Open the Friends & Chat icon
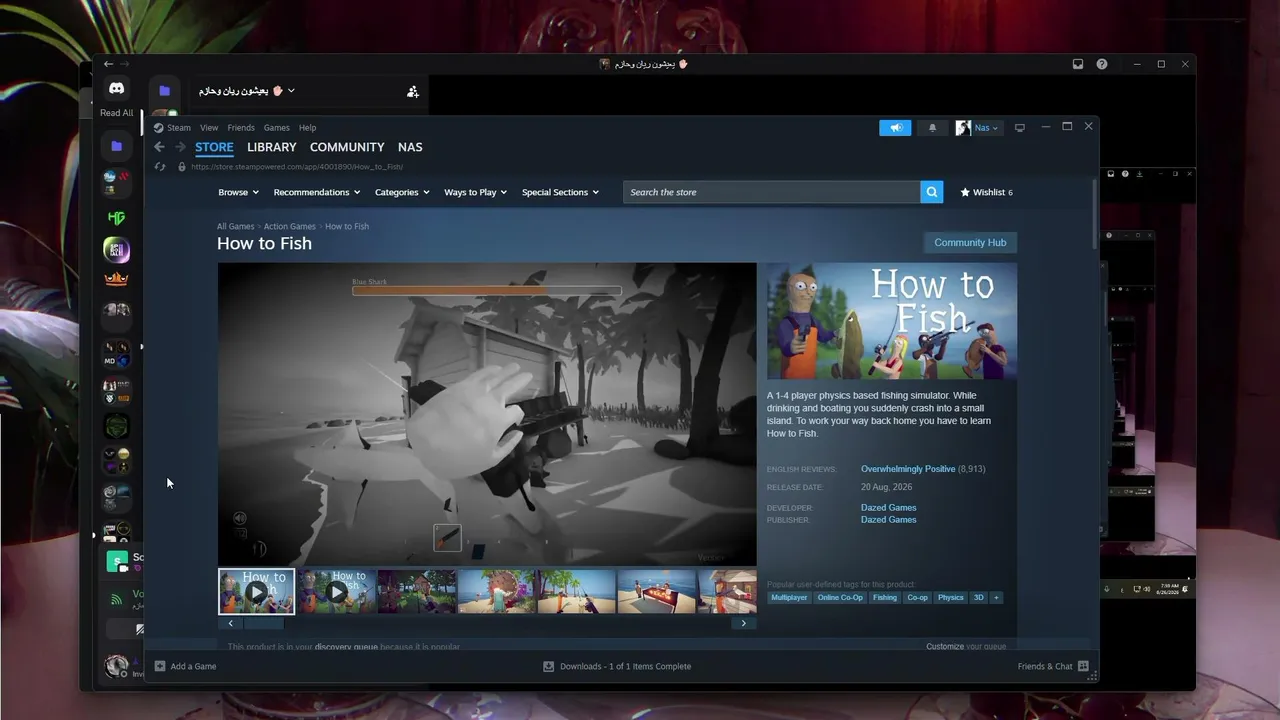 (1083, 666)
